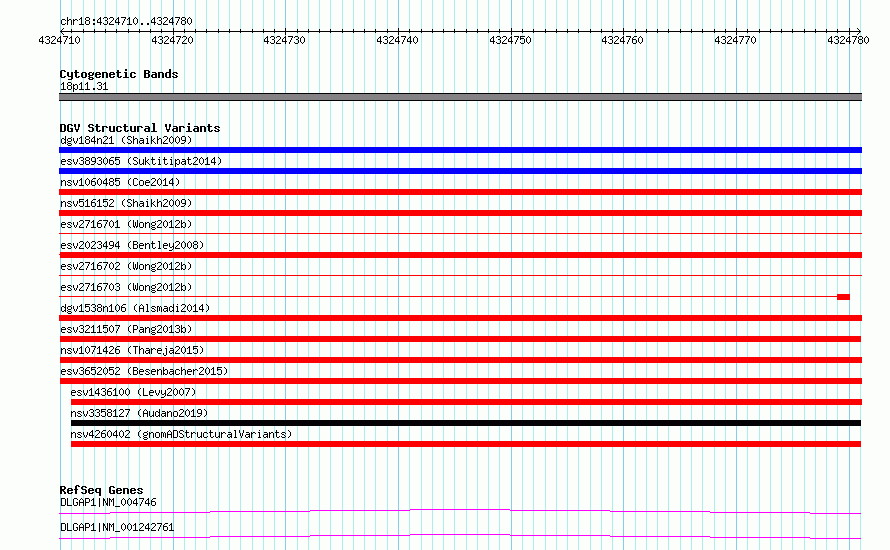Select the 18p11.31 band label

(84, 86)
